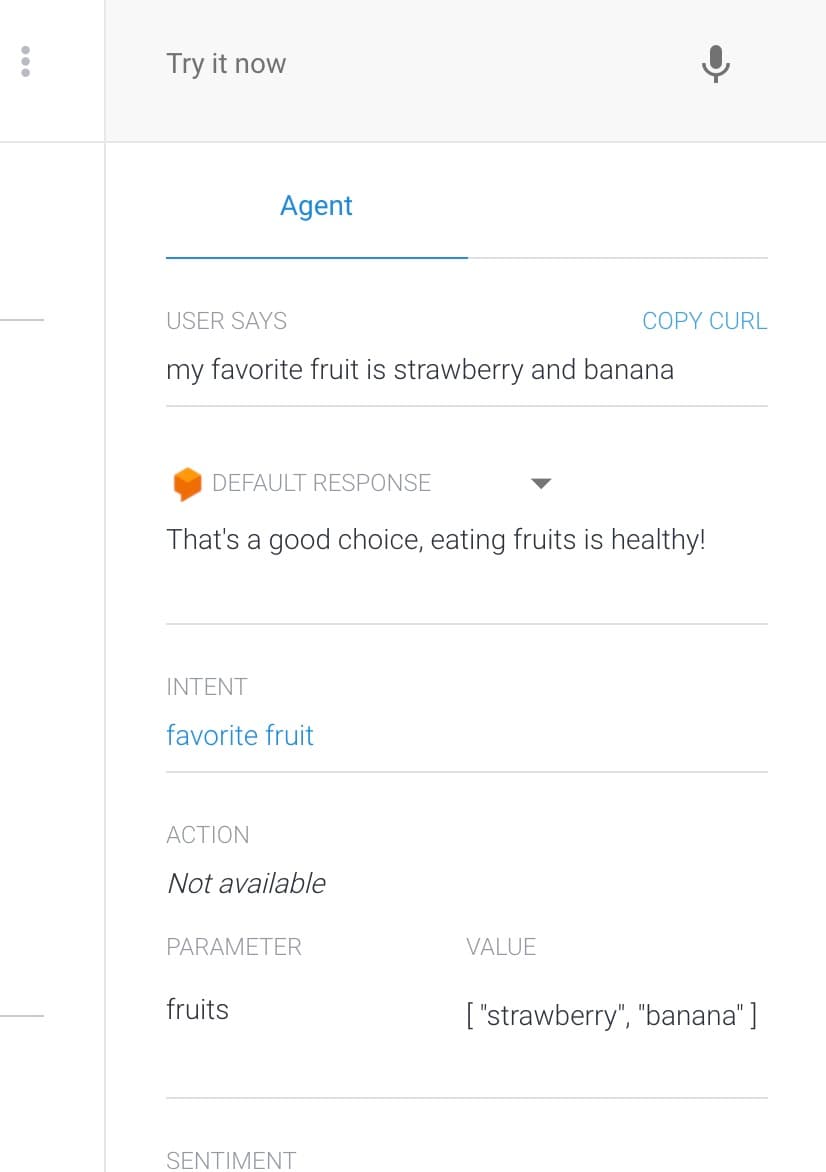Select the user says query text
The image size is (826, 1172).
click(x=420, y=370)
